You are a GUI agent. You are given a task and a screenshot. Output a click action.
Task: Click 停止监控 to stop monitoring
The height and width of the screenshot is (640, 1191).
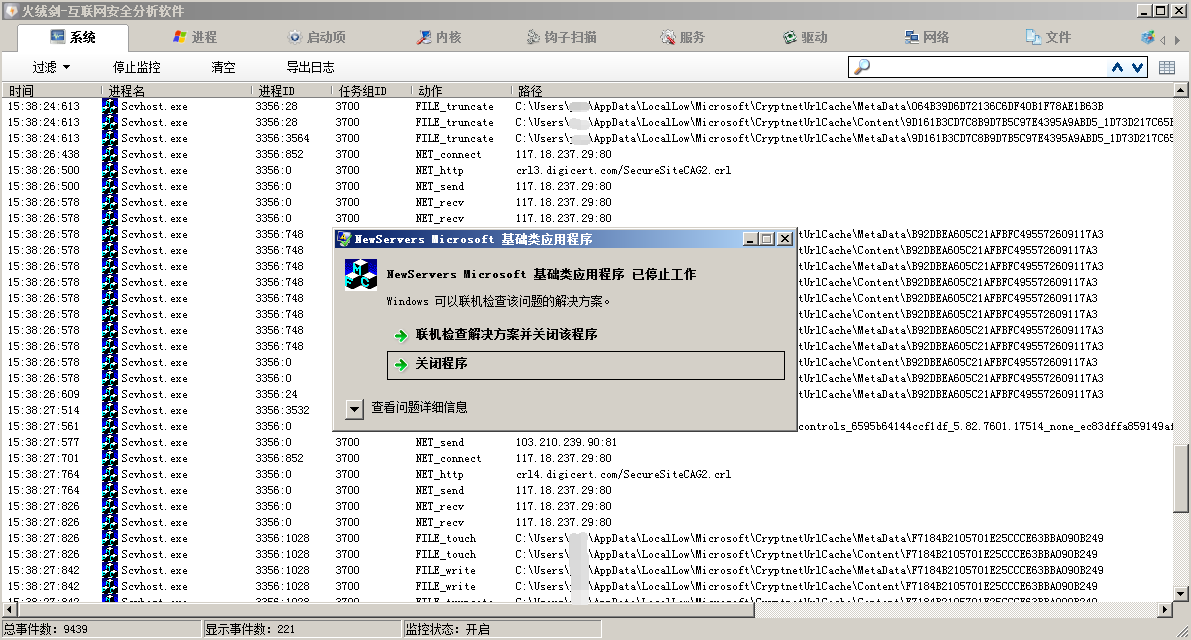click(x=137, y=67)
